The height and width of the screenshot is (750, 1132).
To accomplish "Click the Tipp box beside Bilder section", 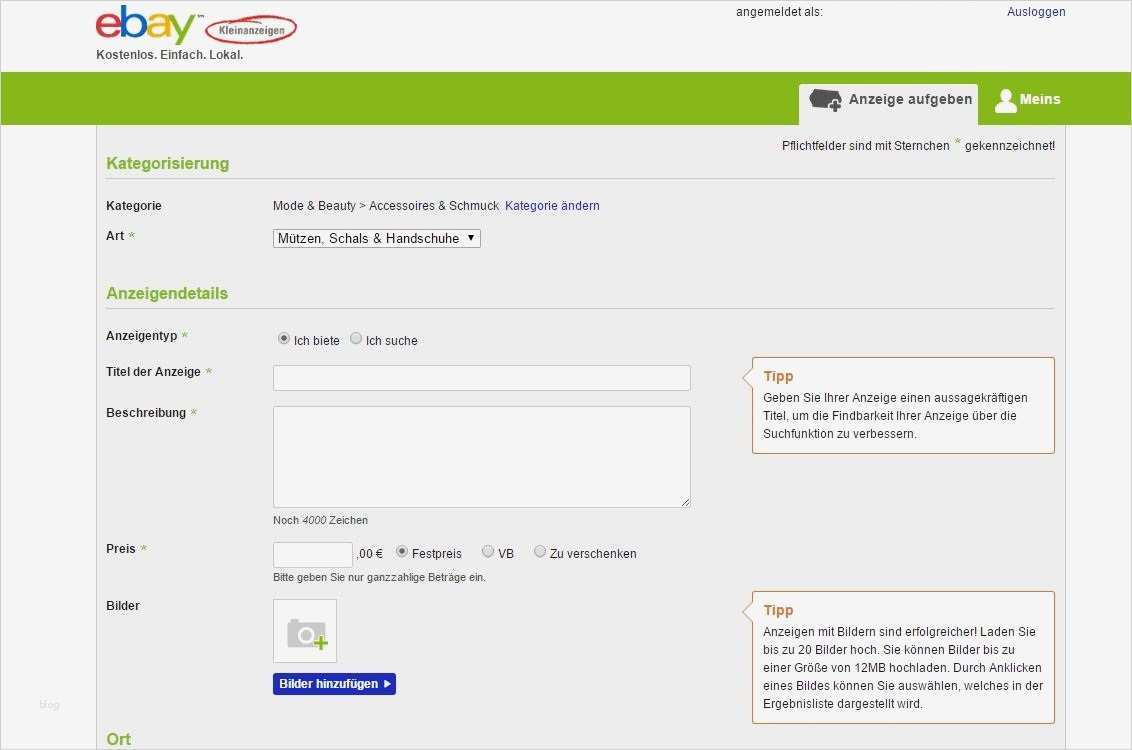I will 903,657.
